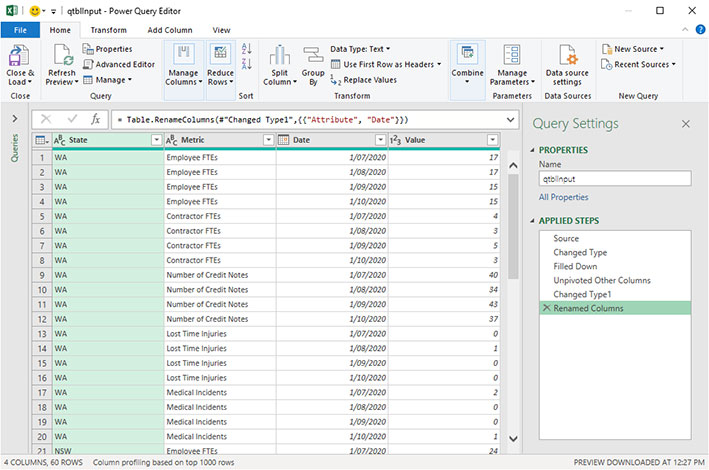Image resolution: width=709 pixels, height=470 pixels.
Task: Close the Query Settings pane
Action: click(685, 123)
